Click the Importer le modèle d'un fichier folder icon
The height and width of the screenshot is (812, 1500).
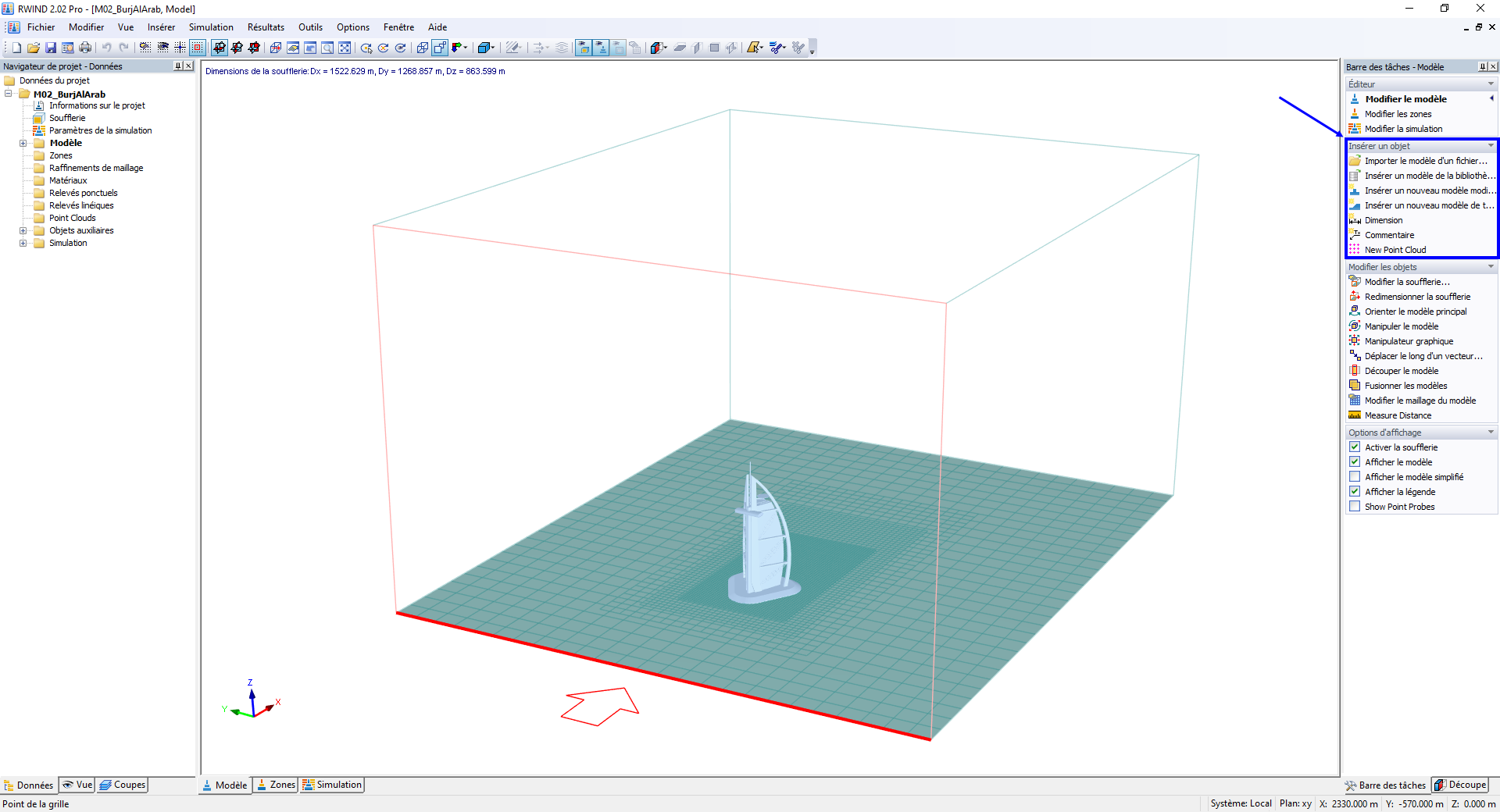tap(1355, 161)
